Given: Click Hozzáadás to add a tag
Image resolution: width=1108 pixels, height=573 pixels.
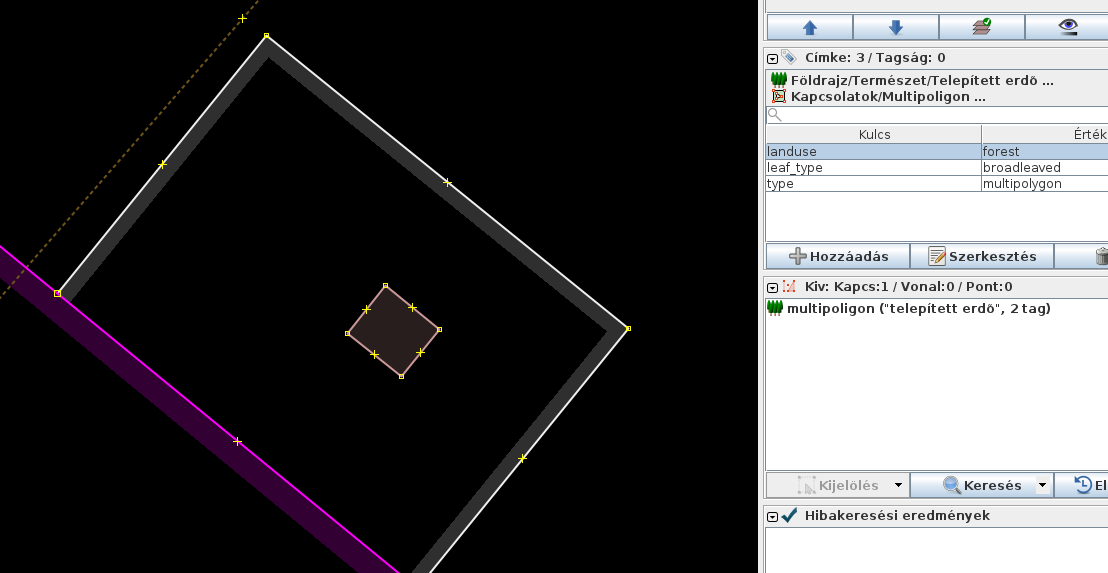Looking at the screenshot, I should tap(838, 256).
